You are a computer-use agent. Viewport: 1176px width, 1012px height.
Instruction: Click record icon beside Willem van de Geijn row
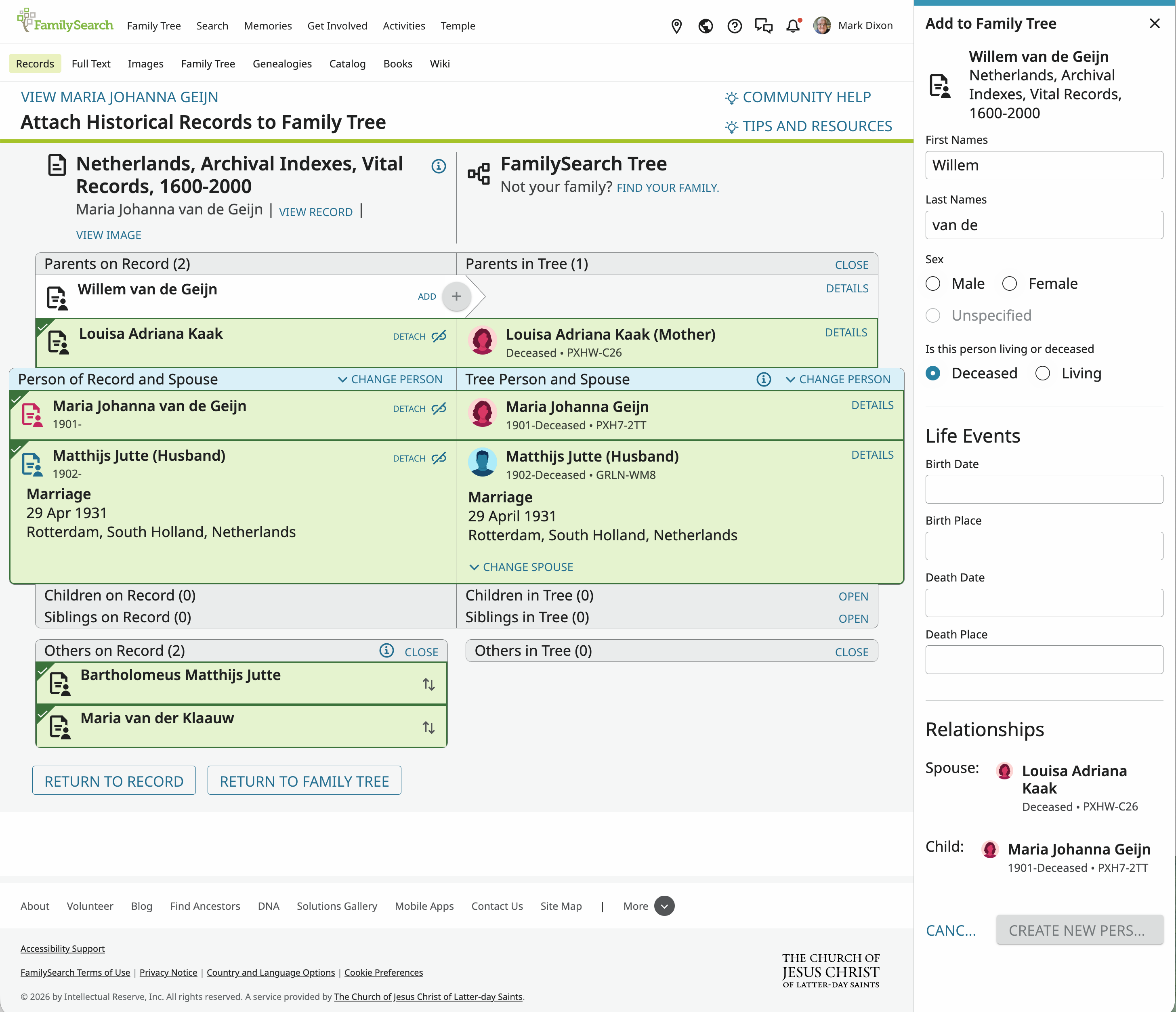point(57,298)
